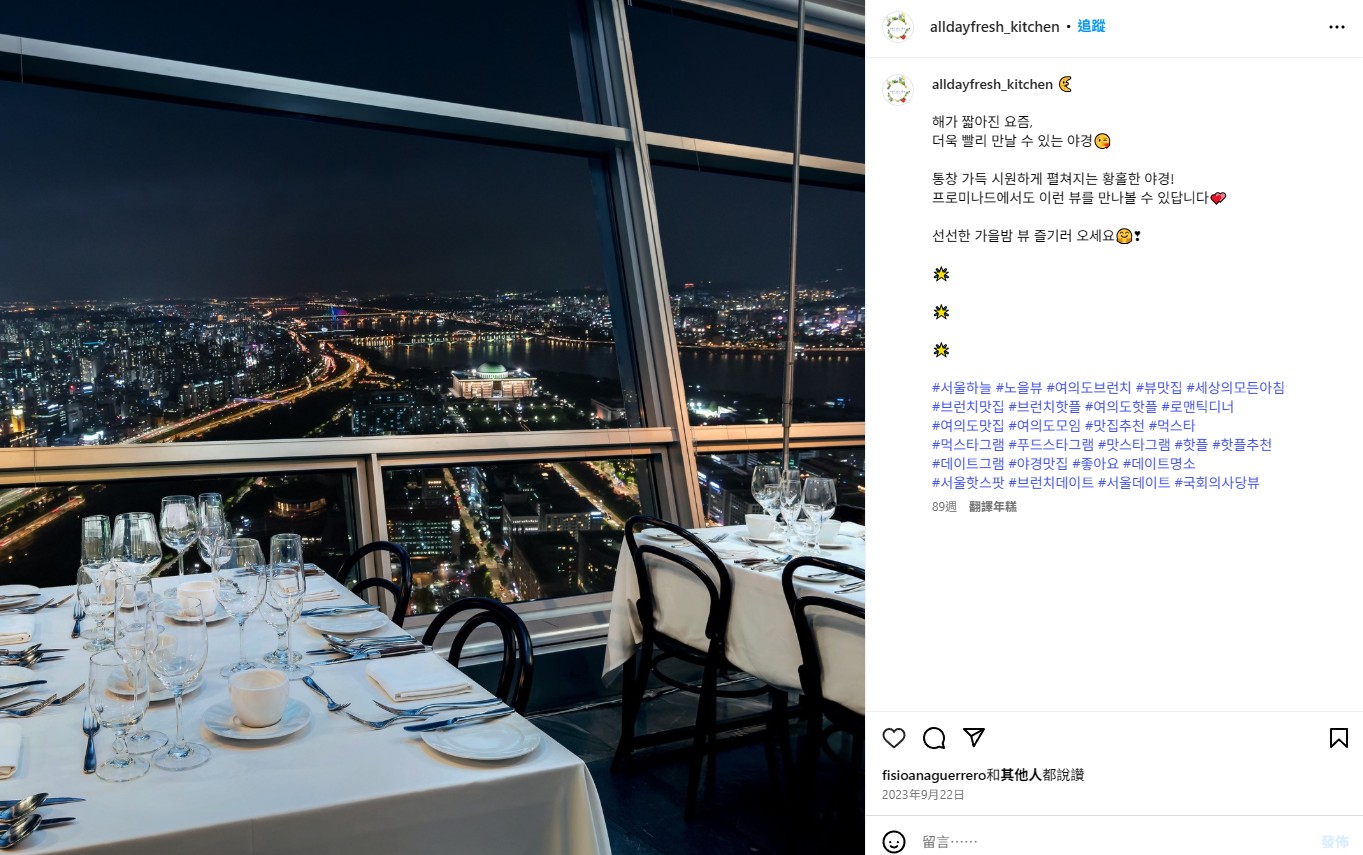The width and height of the screenshot is (1363, 855).
Task: Translate the caption via 翻譯年糕
Action: coord(993,507)
